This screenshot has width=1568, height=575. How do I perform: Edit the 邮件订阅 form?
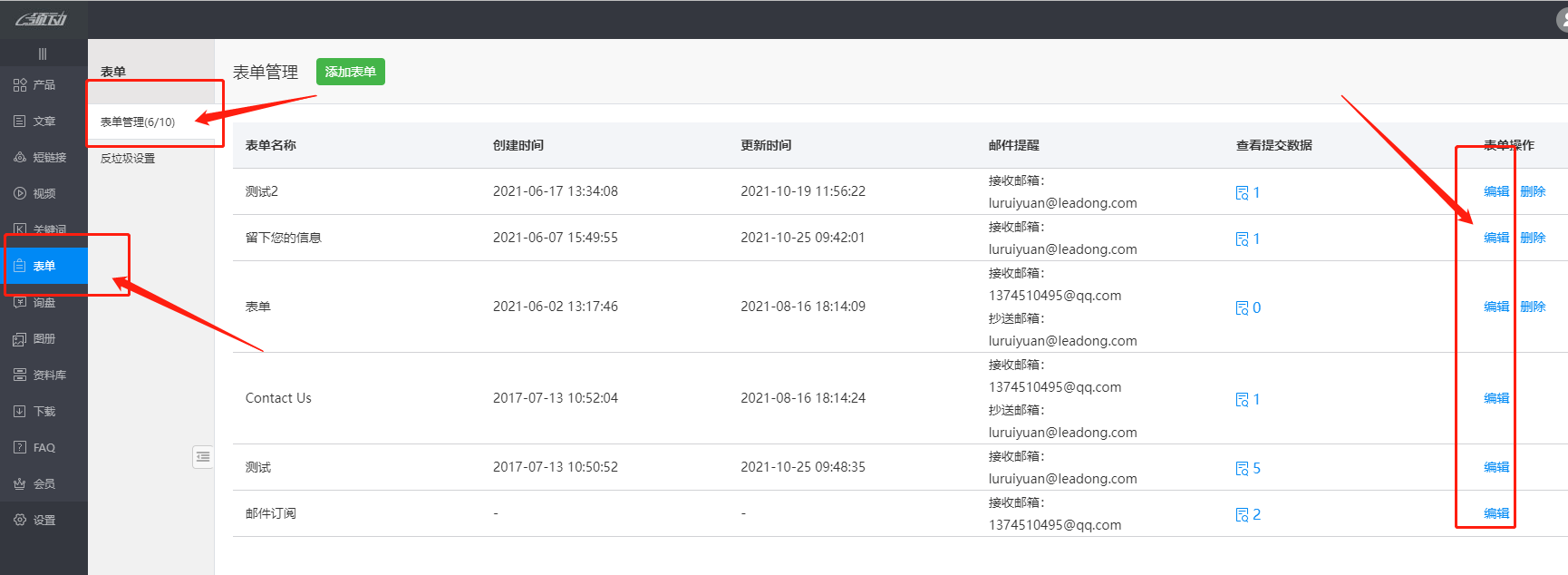tap(1495, 513)
